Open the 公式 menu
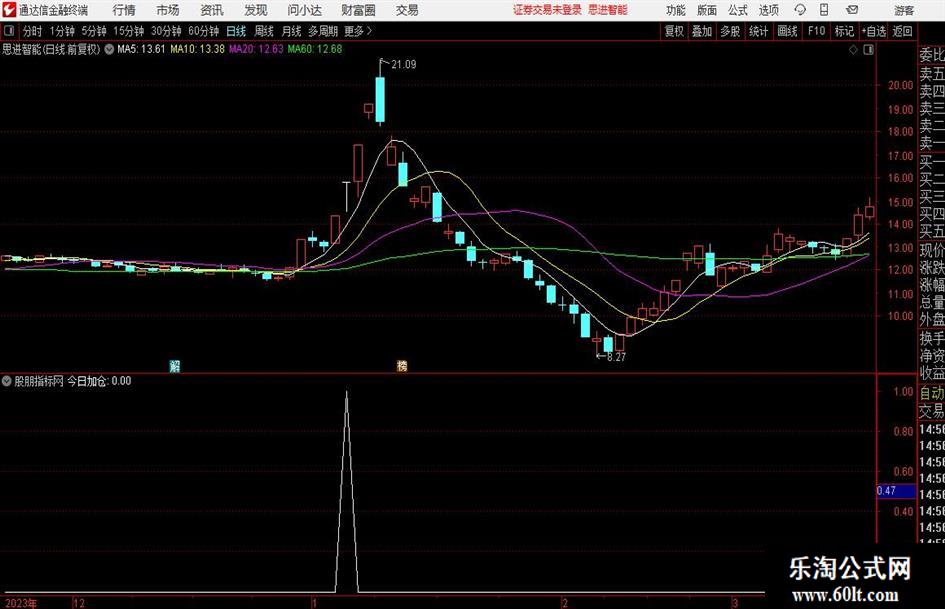The height and width of the screenshot is (609, 945). (x=738, y=10)
